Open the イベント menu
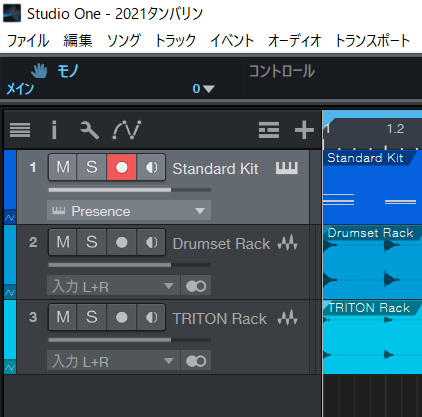The height and width of the screenshot is (417, 422). pos(232,41)
